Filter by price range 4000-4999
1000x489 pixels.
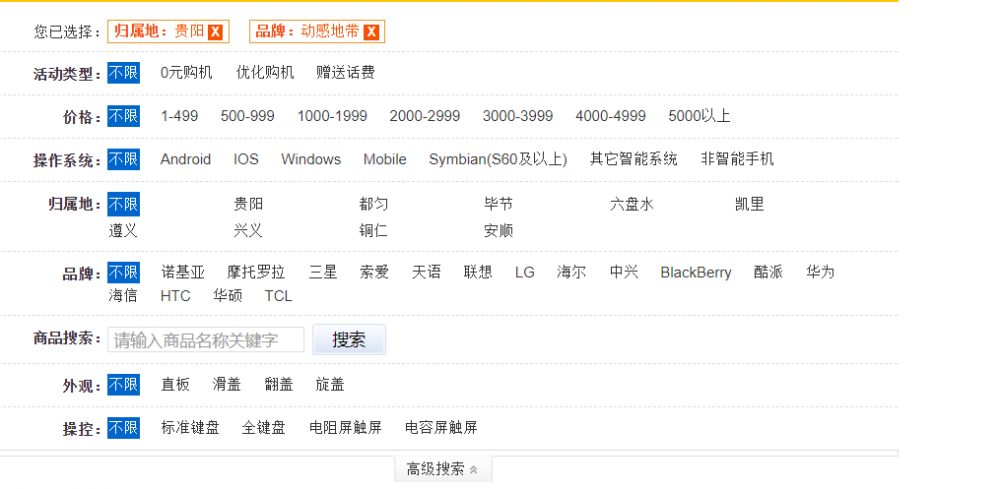pyautogui.click(x=610, y=116)
